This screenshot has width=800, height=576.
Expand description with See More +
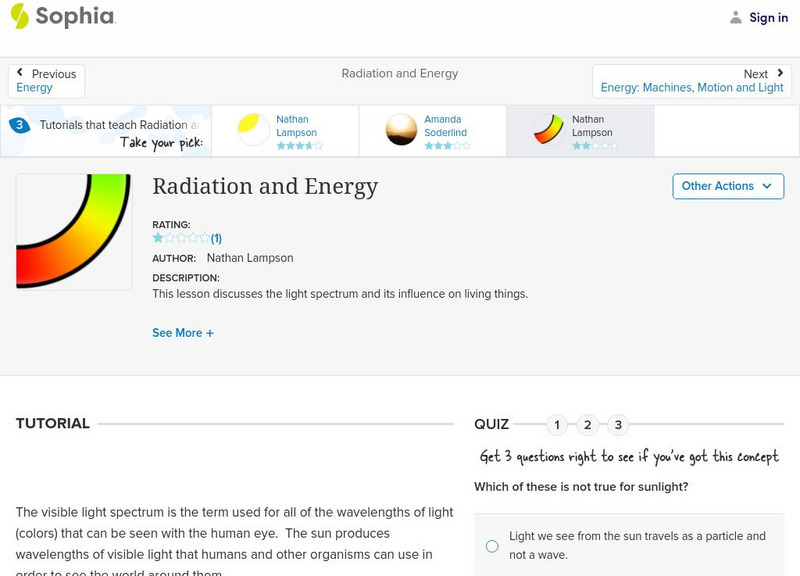pos(183,333)
